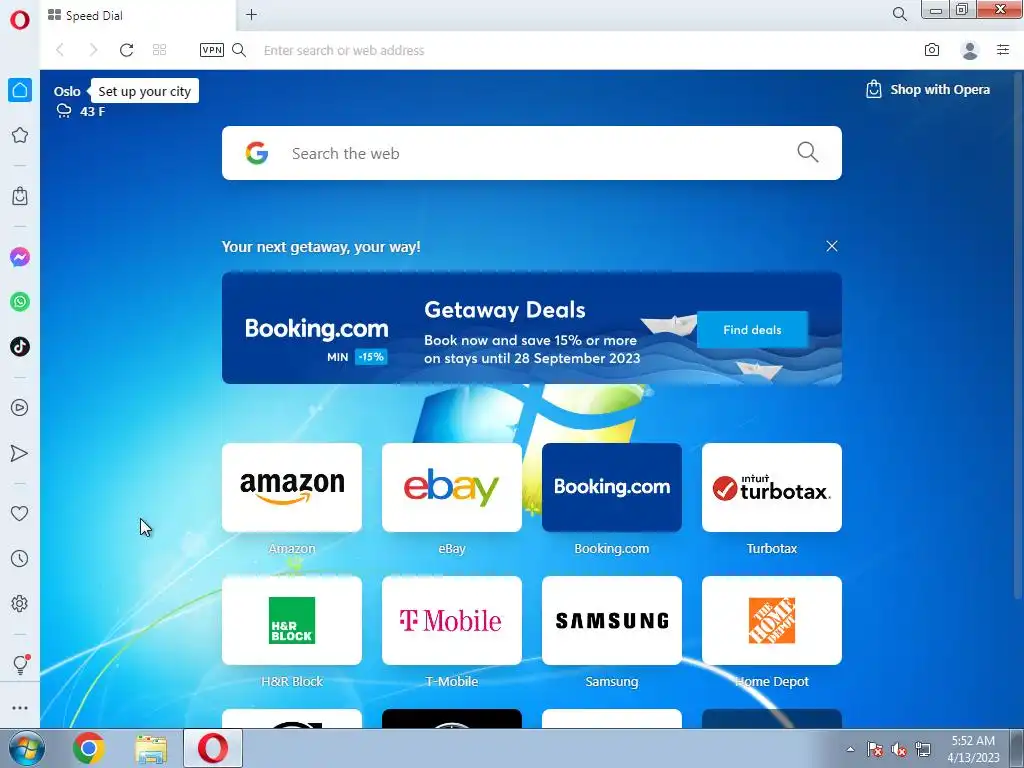Image resolution: width=1024 pixels, height=768 pixels.
Task: Open WhatsApp in the sidebar
Action: pos(20,302)
